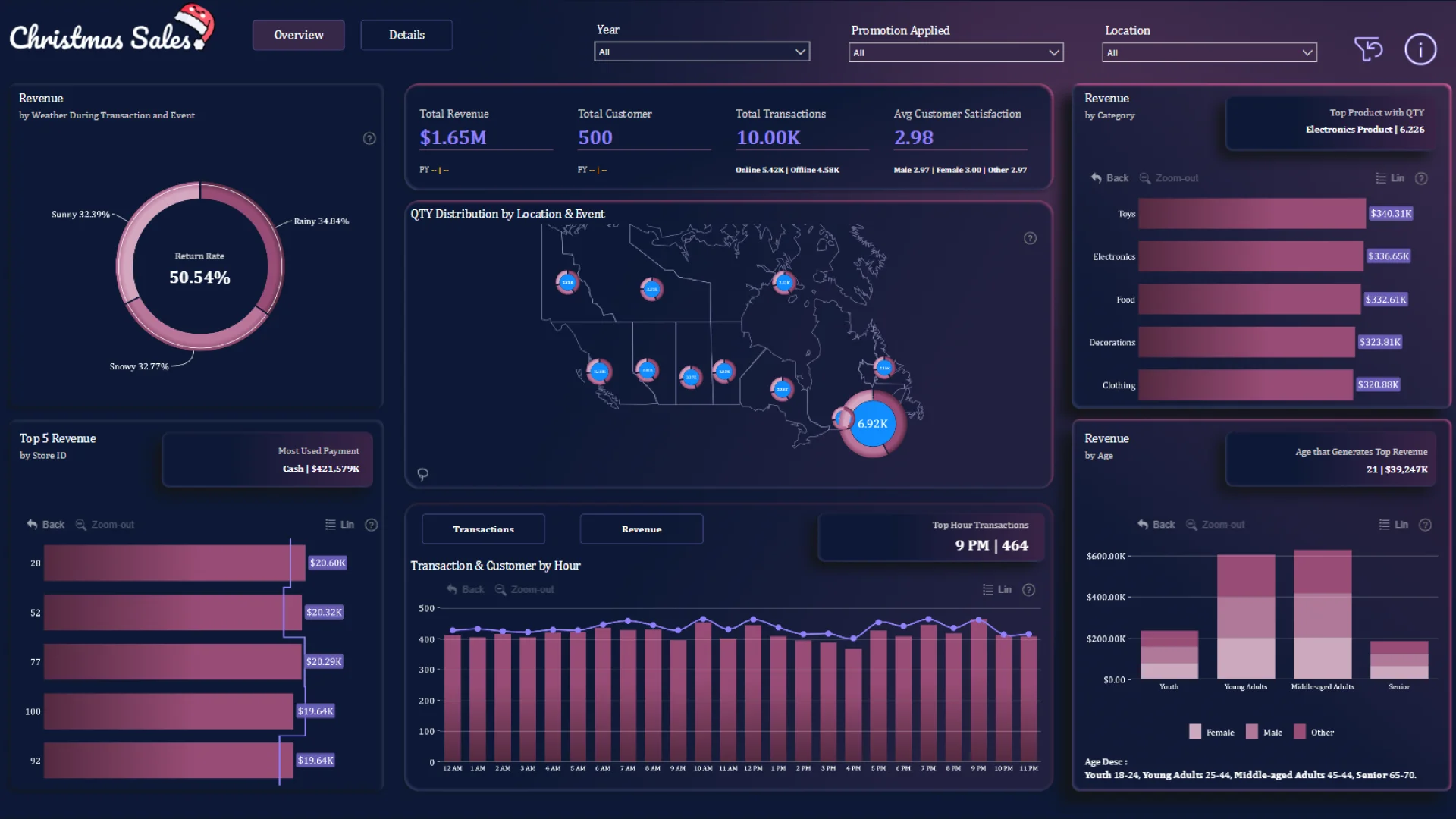Image resolution: width=1456 pixels, height=819 pixels.
Task: Click store 92 revenue bar
Action: tap(168, 760)
